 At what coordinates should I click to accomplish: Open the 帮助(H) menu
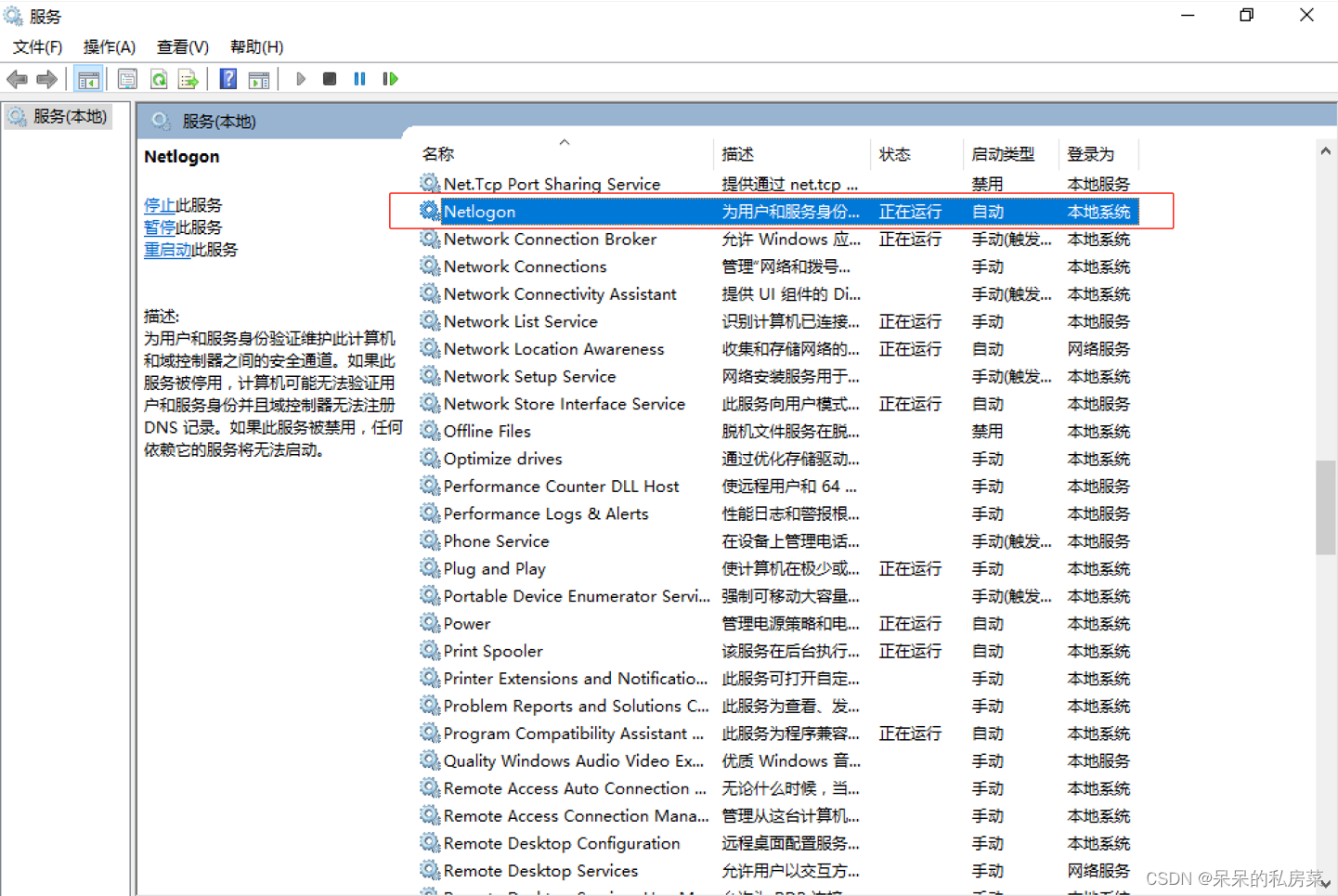[257, 46]
